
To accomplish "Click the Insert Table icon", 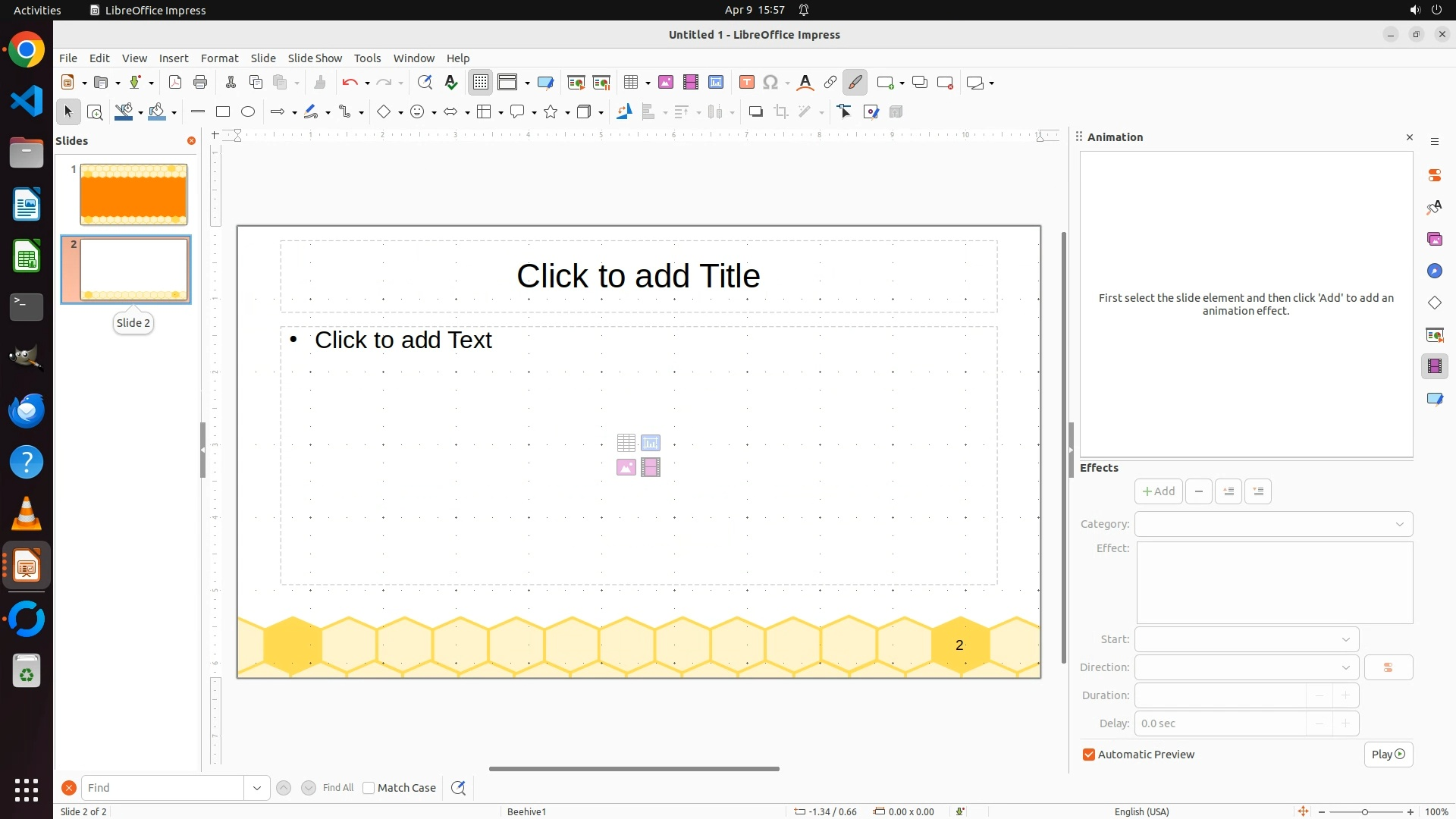I will coord(631,83).
